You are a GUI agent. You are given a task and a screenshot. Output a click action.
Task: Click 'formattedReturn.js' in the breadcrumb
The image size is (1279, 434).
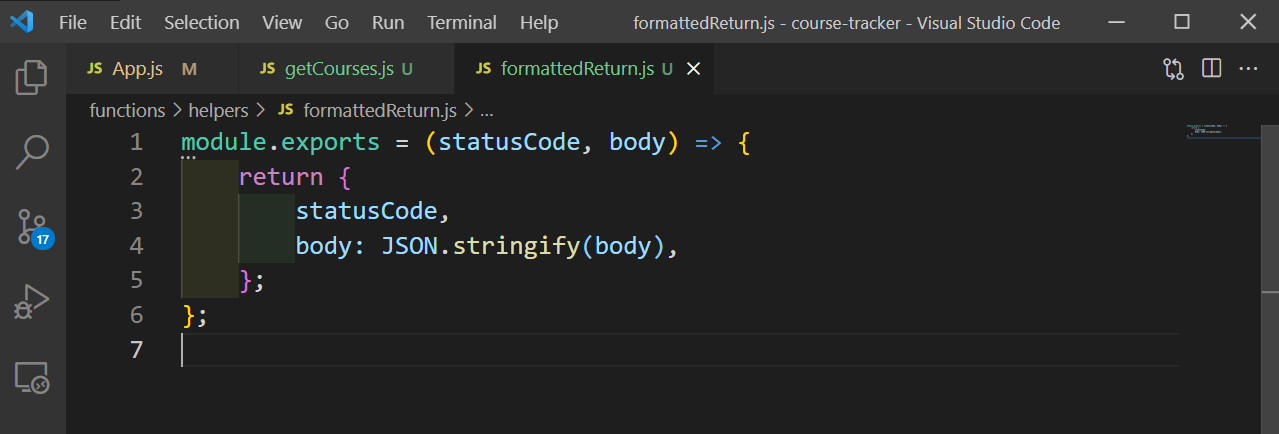coord(379,110)
